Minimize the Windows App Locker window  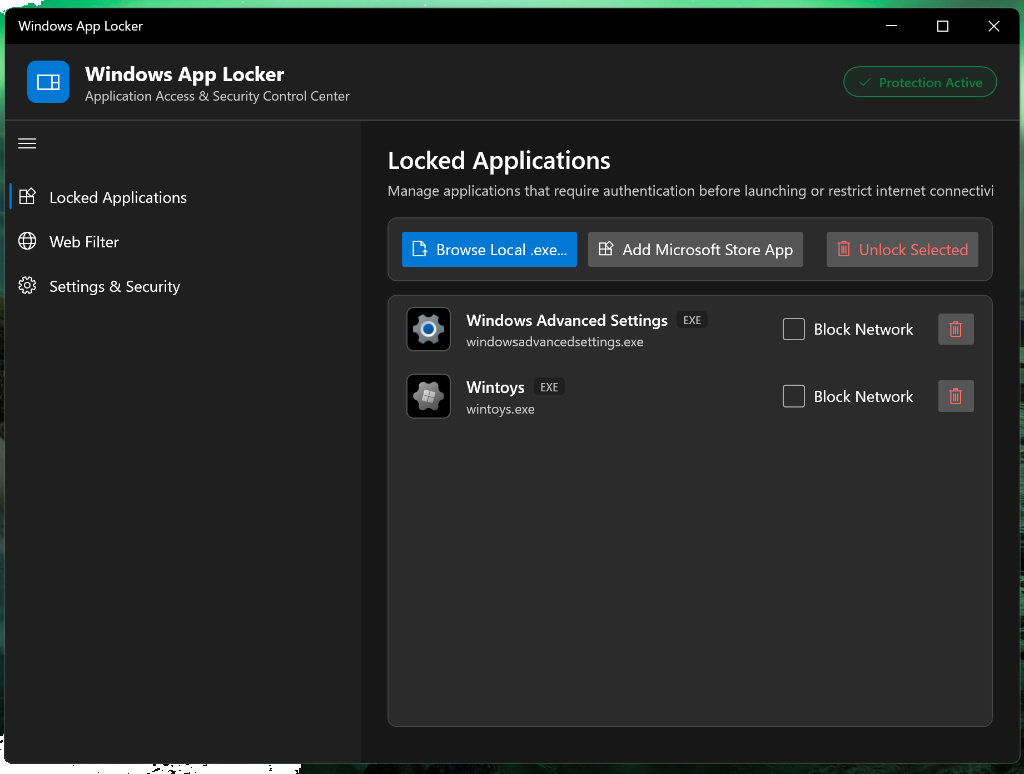pyautogui.click(x=891, y=26)
